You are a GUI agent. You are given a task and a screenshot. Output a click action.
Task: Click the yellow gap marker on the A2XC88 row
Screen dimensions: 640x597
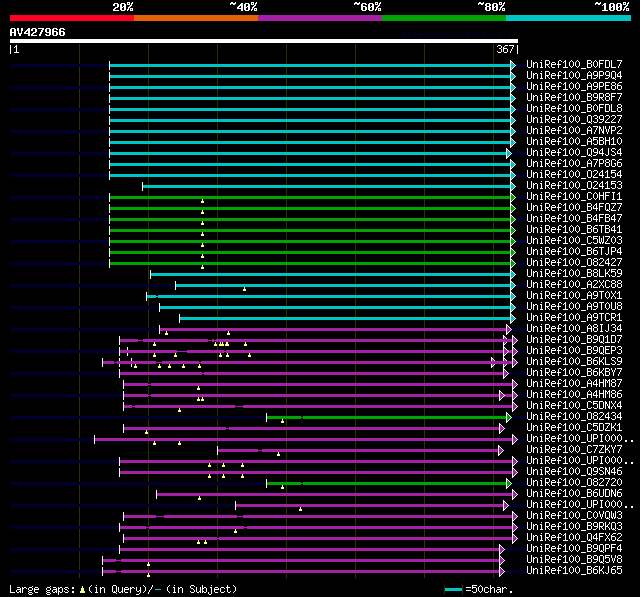(244, 289)
